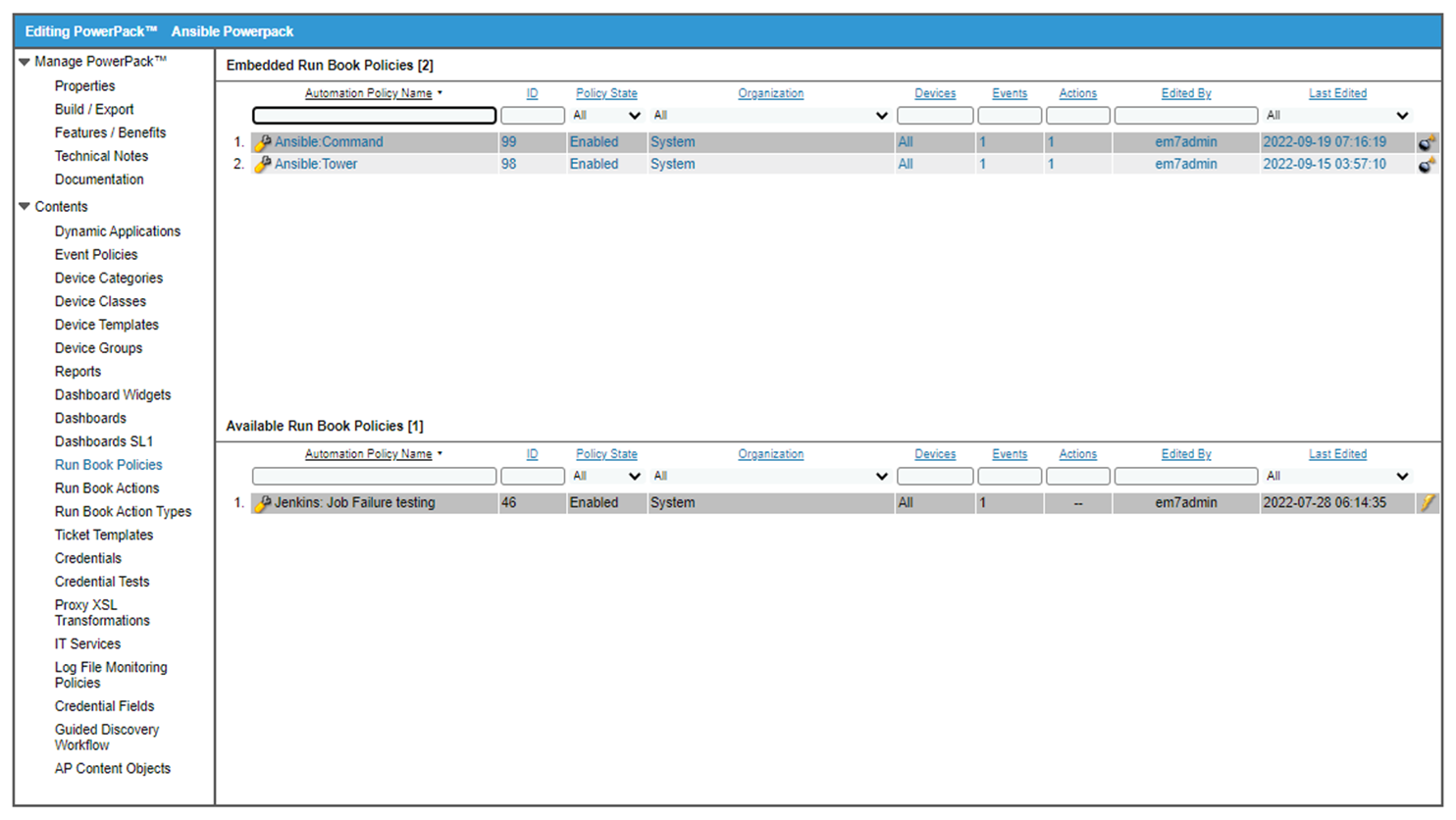
Task: Collapse the Manage PowerPack section
Action: (25, 62)
